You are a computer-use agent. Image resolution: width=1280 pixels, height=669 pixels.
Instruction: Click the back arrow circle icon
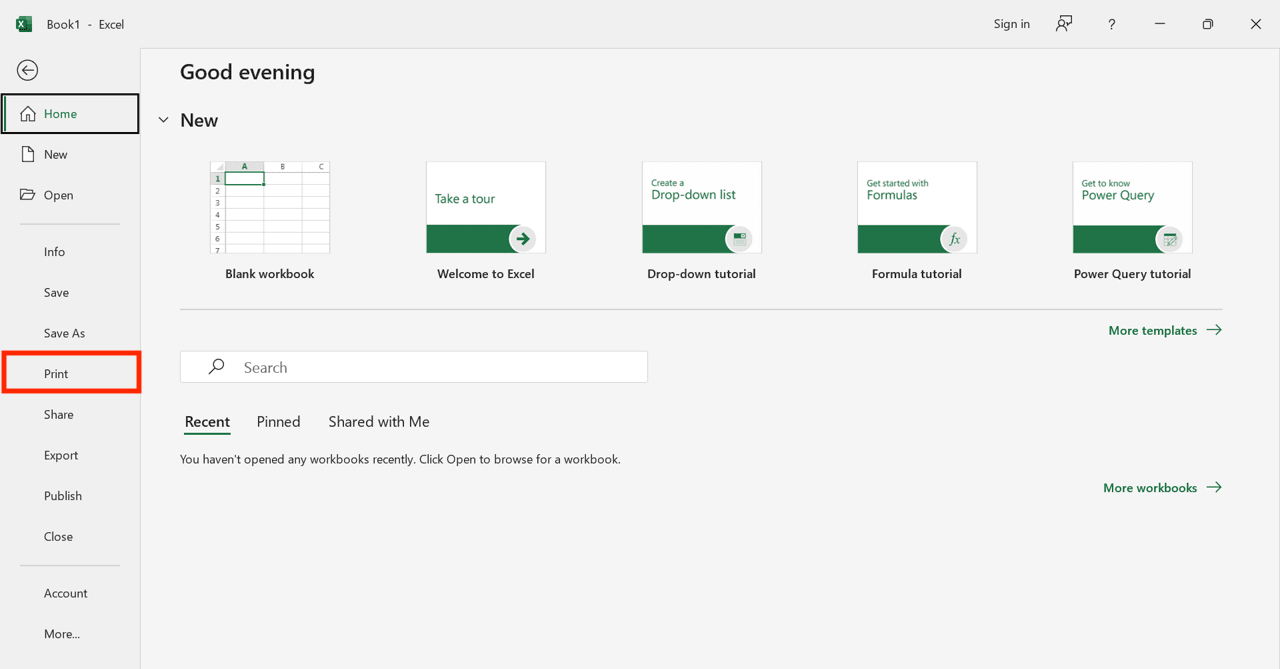[x=28, y=70]
